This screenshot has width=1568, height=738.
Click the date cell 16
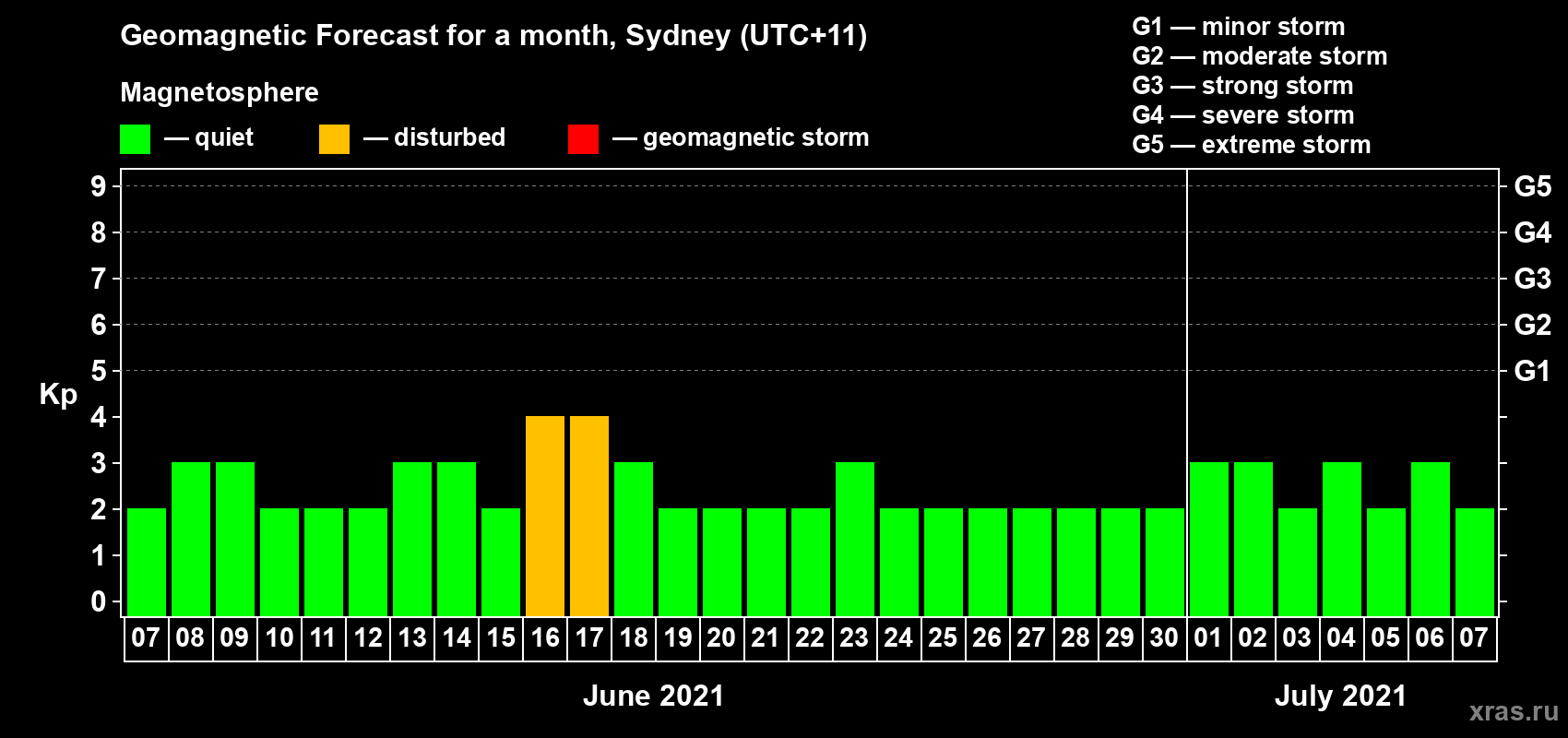point(545,638)
